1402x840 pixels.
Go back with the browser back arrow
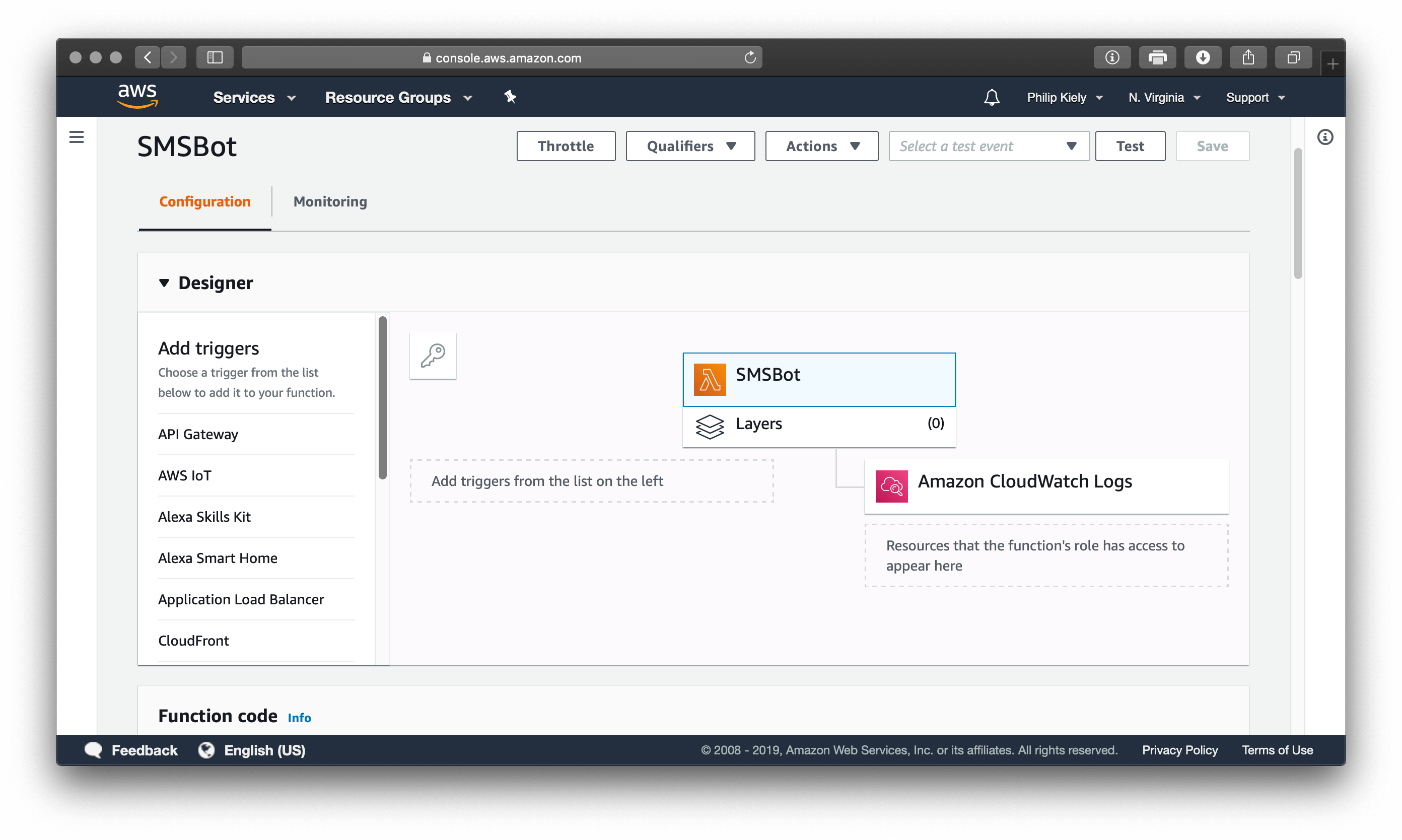tap(148, 57)
